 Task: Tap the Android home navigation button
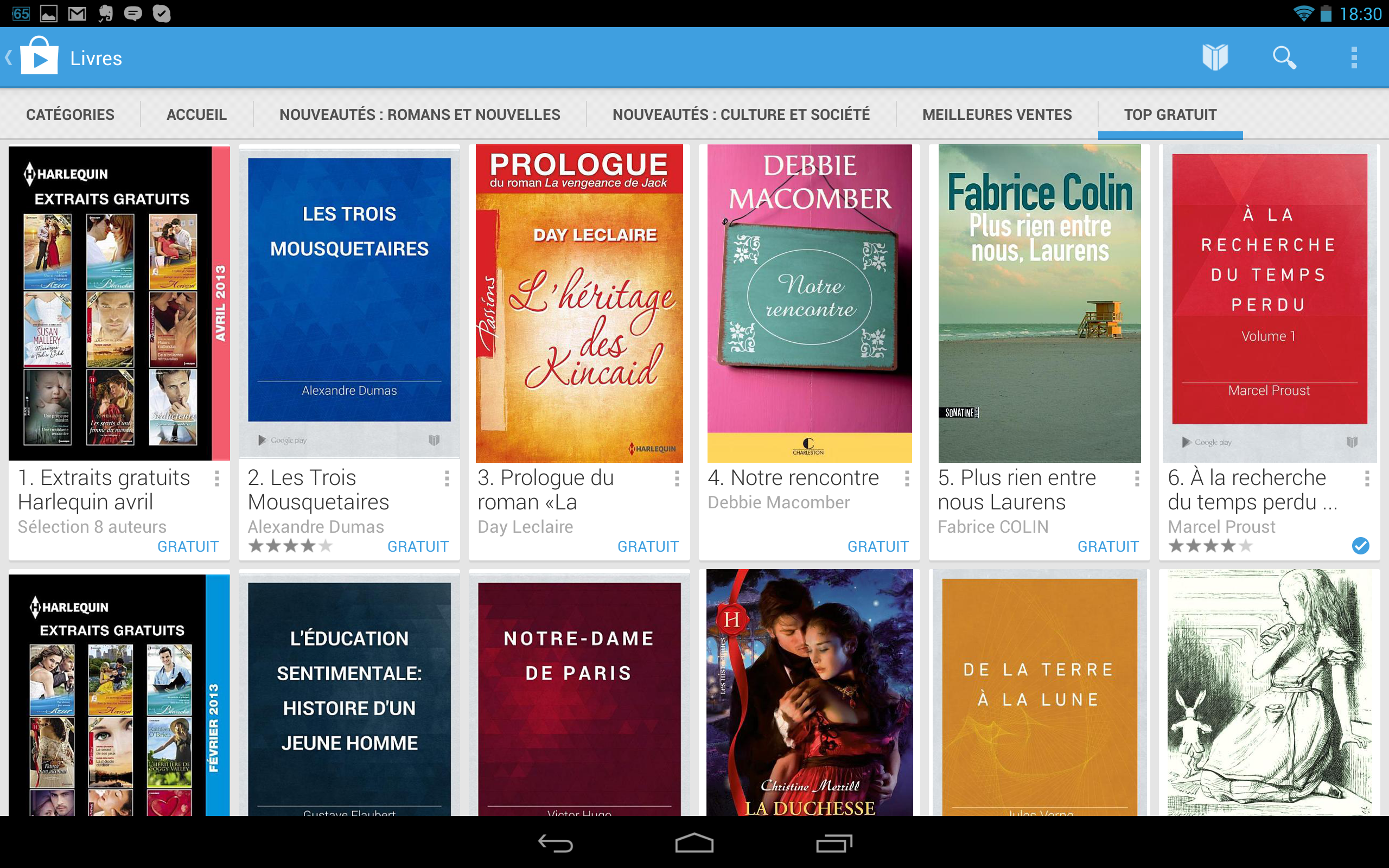pyautogui.click(x=694, y=843)
